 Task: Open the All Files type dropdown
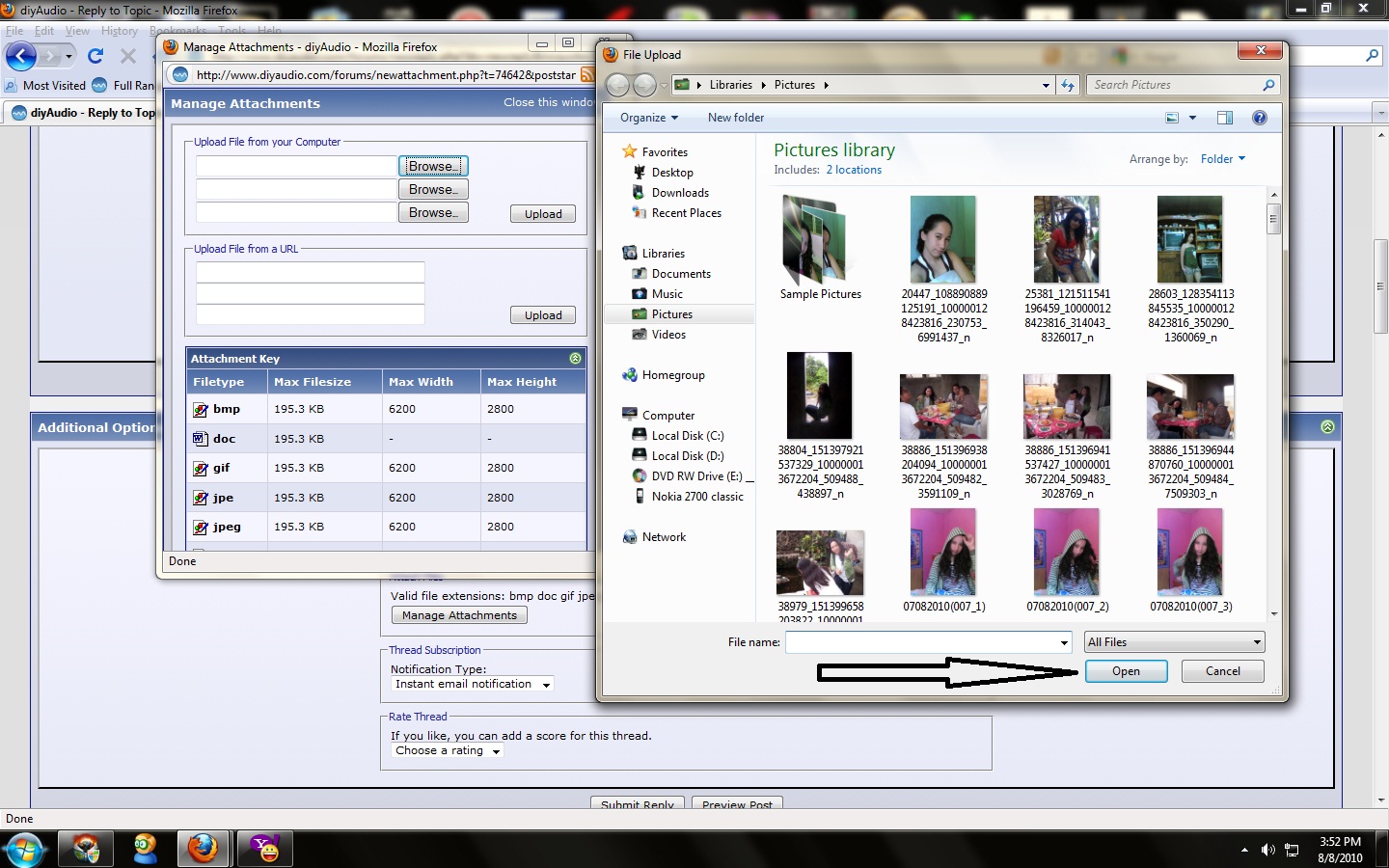[1174, 642]
